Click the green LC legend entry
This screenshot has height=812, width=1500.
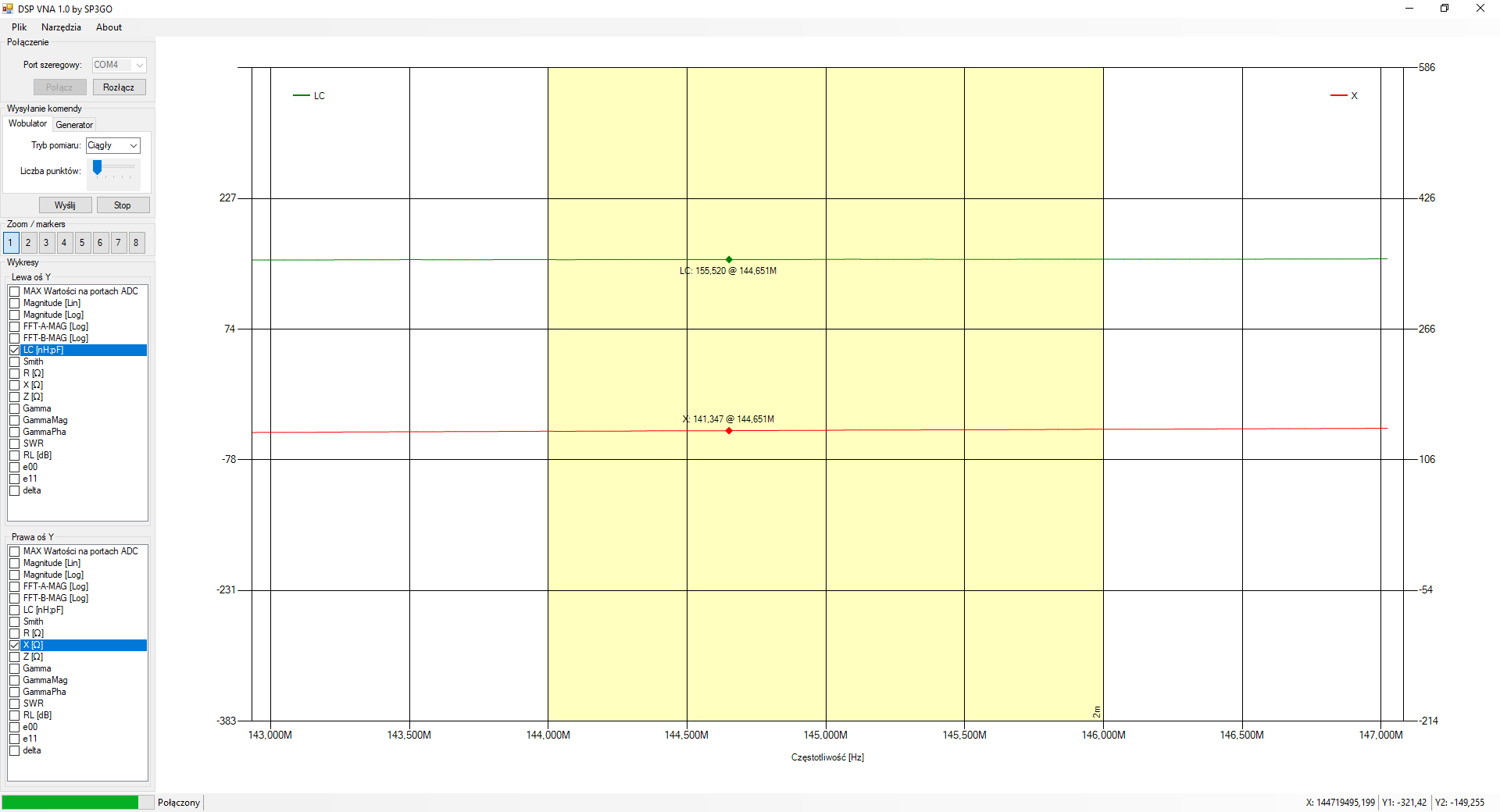click(309, 96)
